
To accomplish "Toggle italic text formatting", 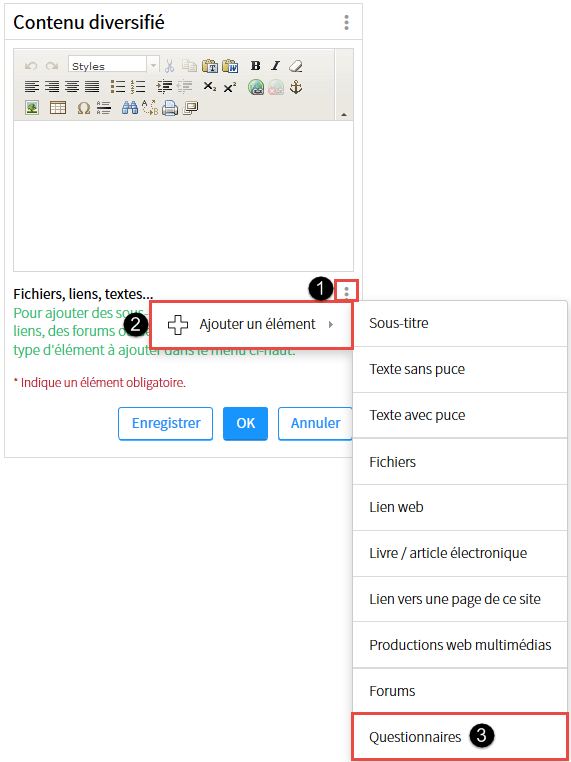I will tap(276, 66).
